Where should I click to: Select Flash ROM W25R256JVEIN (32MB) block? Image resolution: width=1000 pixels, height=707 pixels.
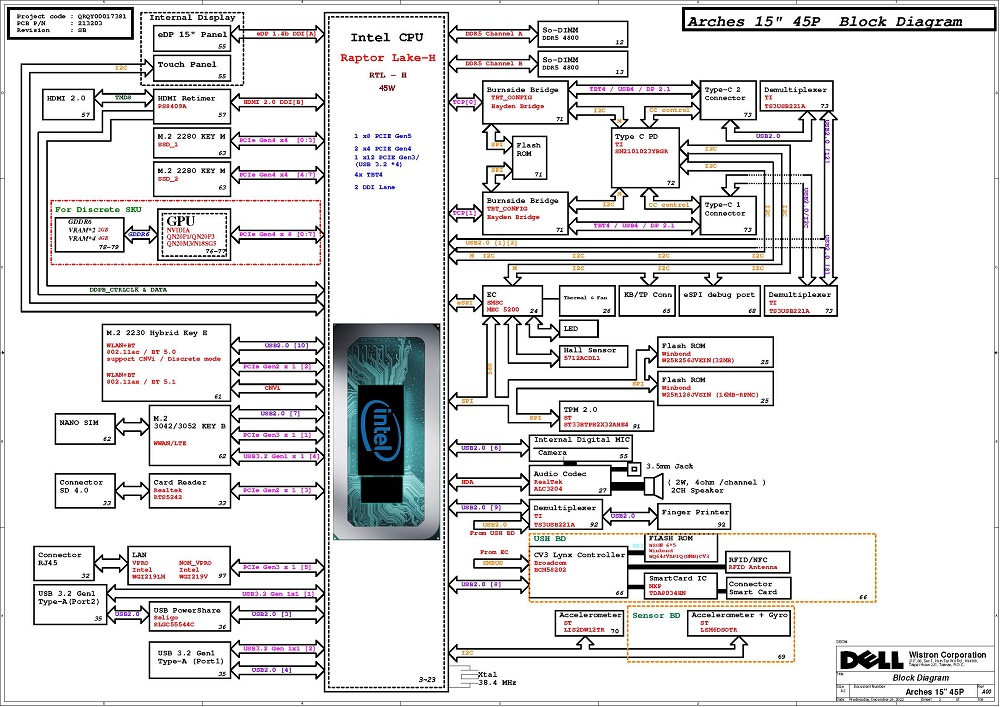(715, 352)
